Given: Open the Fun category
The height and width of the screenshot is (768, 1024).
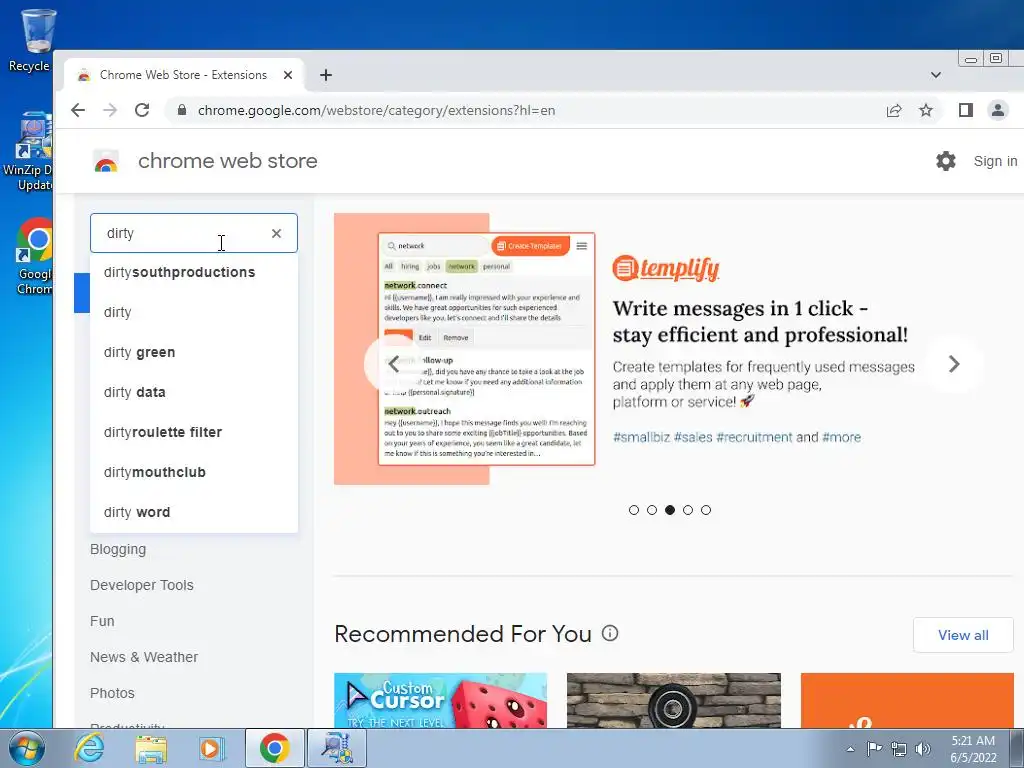Looking at the screenshot, I should tap(103, 621).
